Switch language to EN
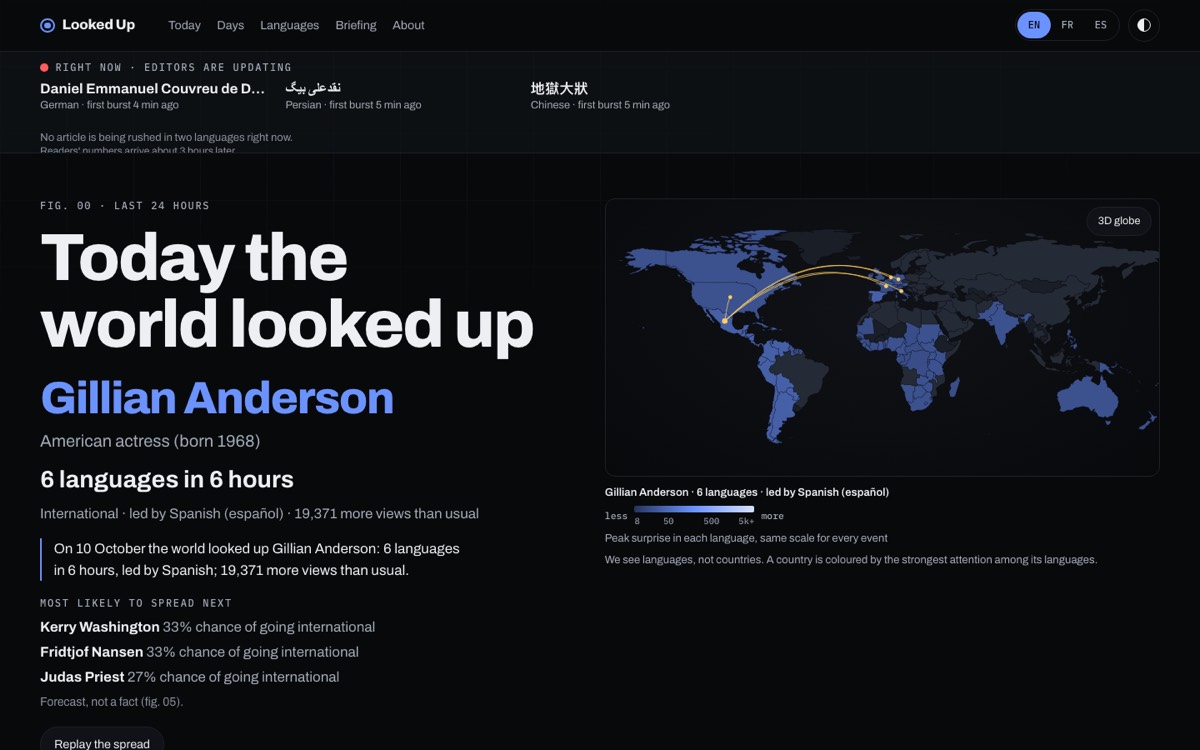1200x750 pixels. [1034, 25]
